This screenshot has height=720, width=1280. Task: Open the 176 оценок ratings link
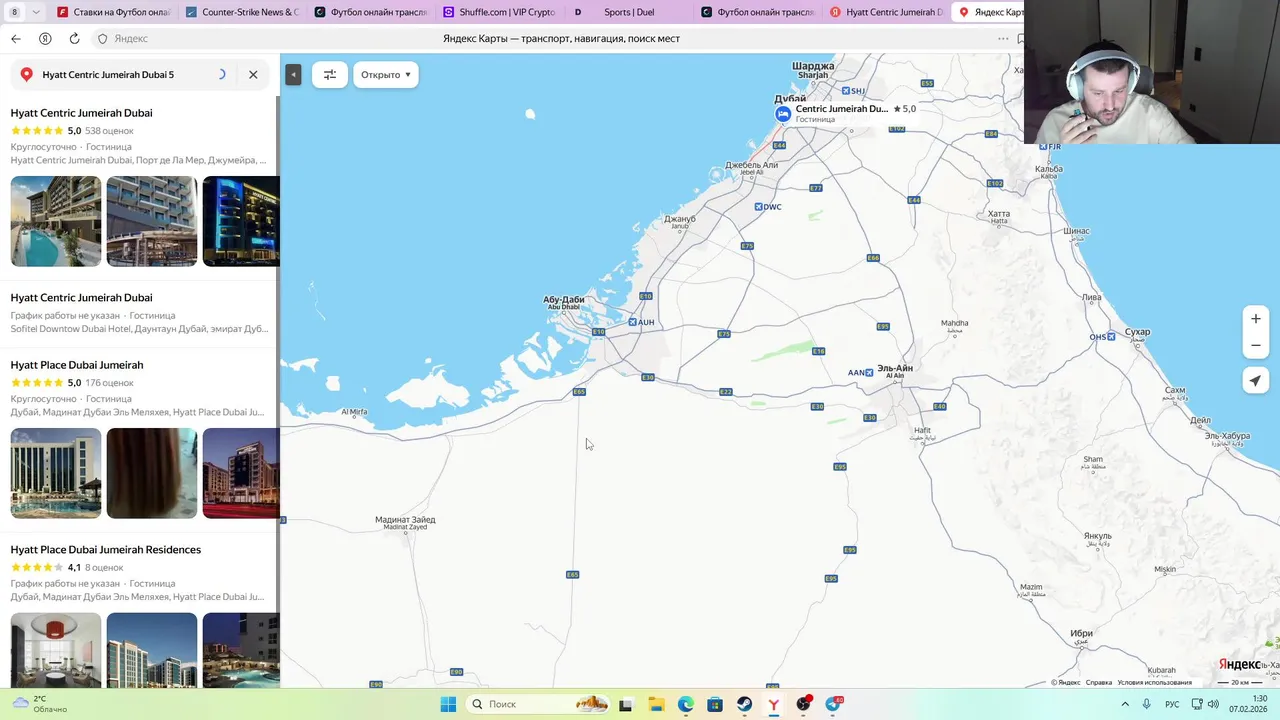pos(109,383)
